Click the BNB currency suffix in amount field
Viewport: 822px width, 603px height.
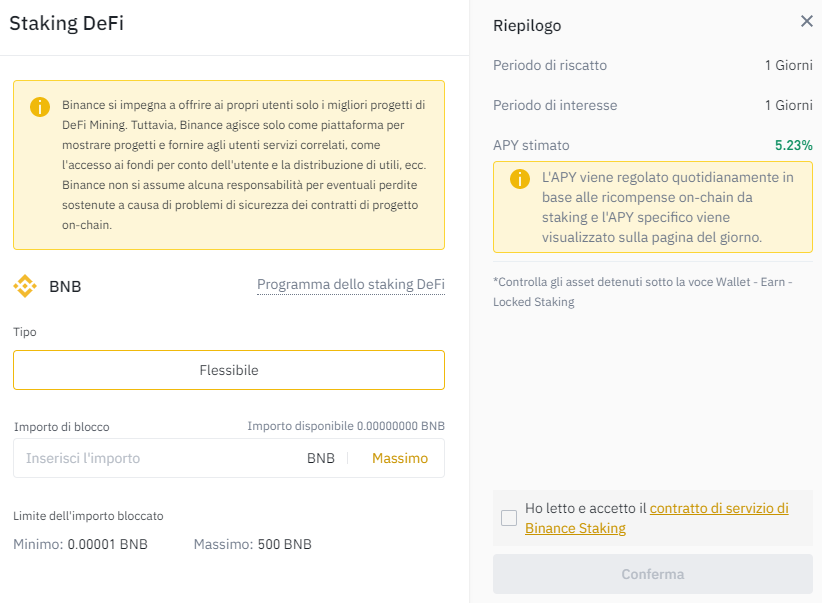(321, 458)
